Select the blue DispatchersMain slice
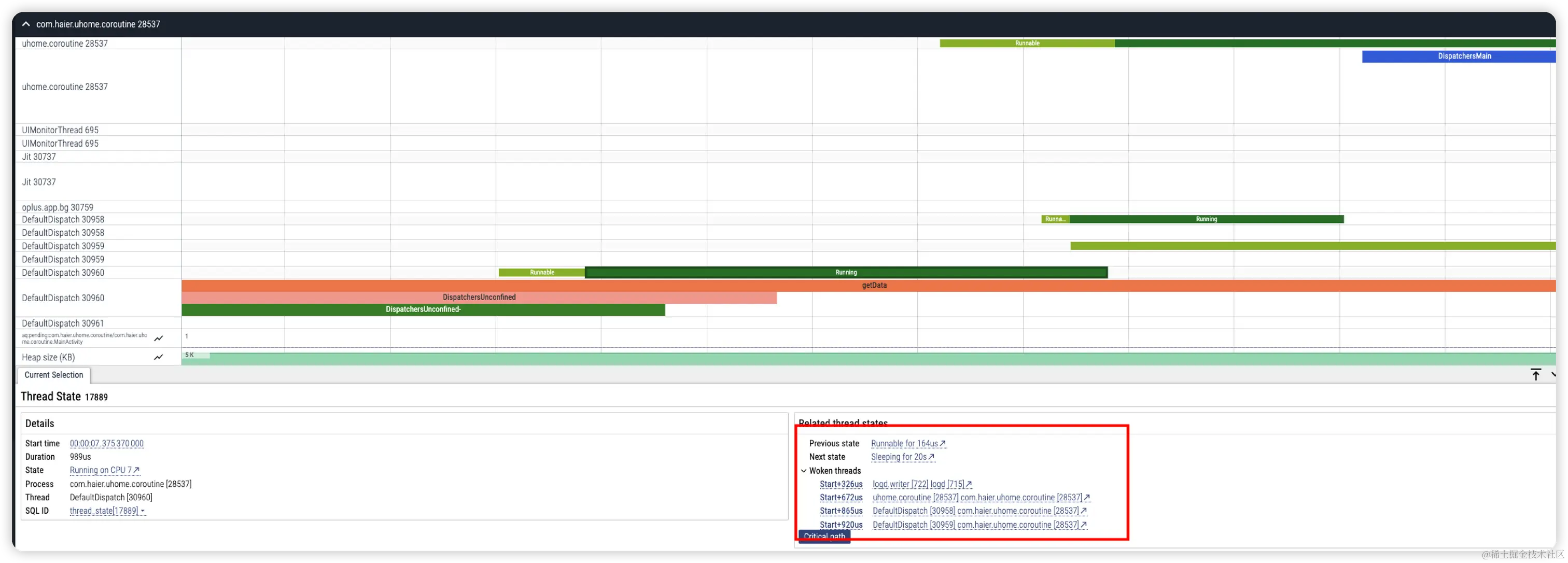The image size is (1568, 563). pyautogui.click(x=1463, y=56)
